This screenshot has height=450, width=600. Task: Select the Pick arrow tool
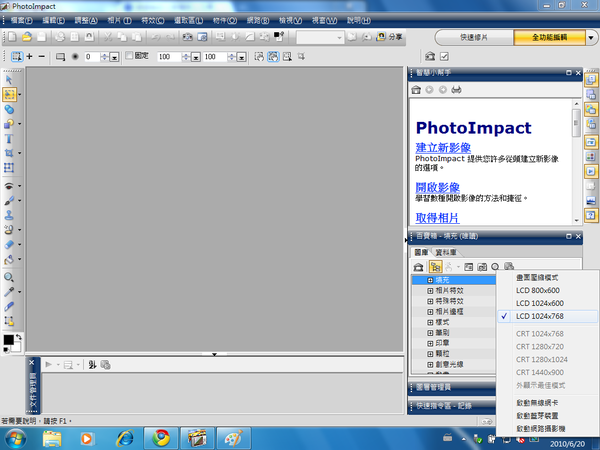click(9, 80)
